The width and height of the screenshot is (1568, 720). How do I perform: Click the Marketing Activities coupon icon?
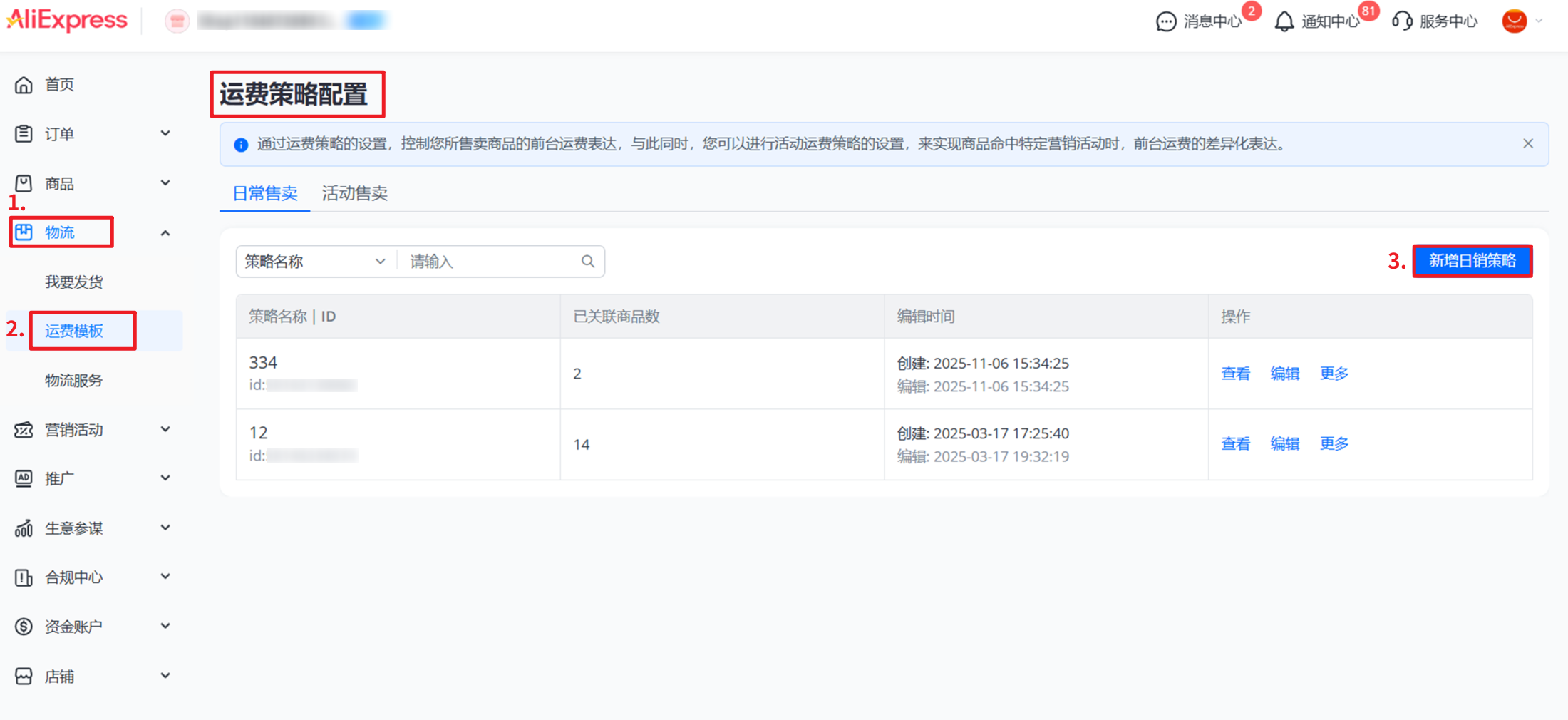click(24, 430)
